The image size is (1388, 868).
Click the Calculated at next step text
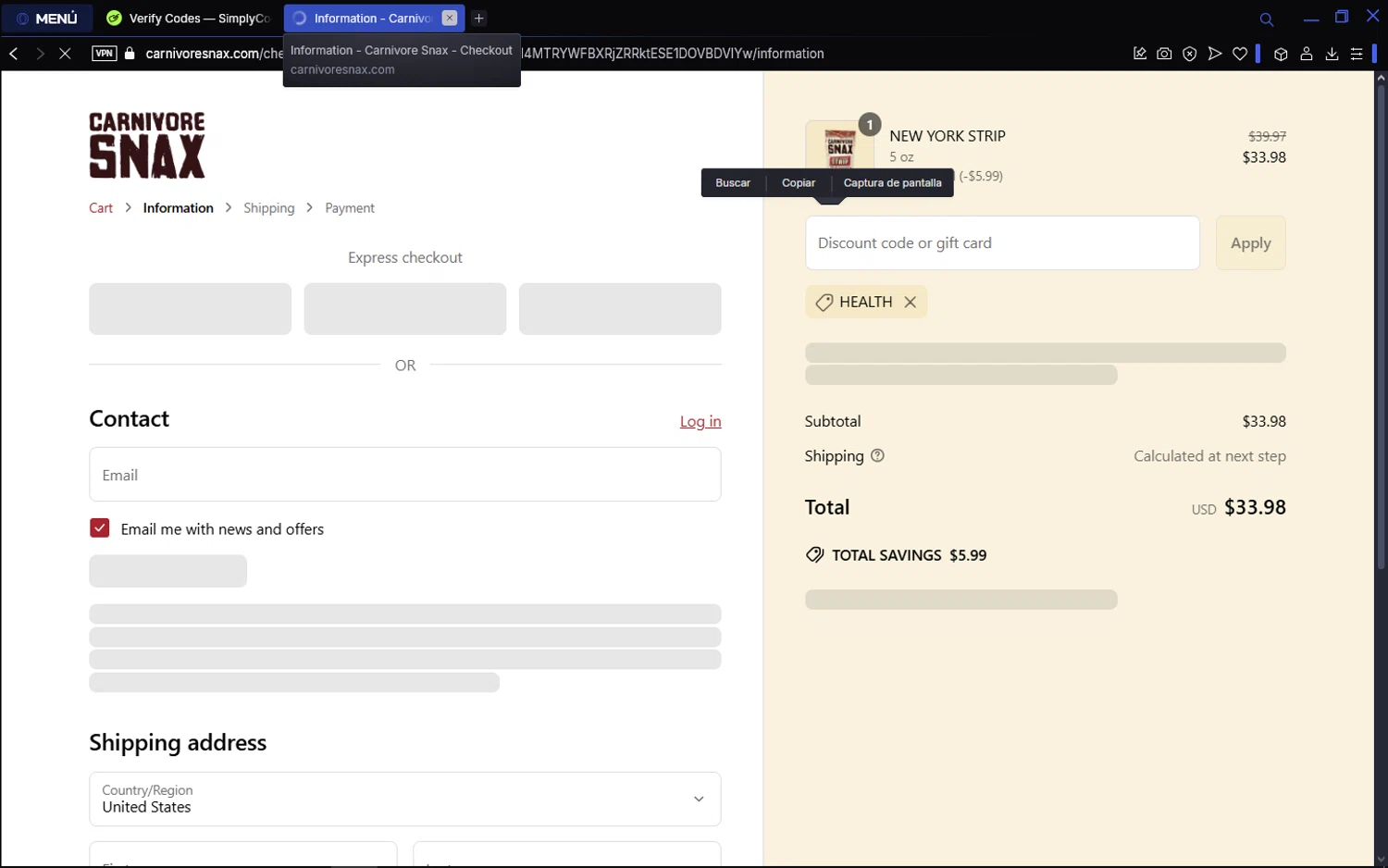point(1209,456)
